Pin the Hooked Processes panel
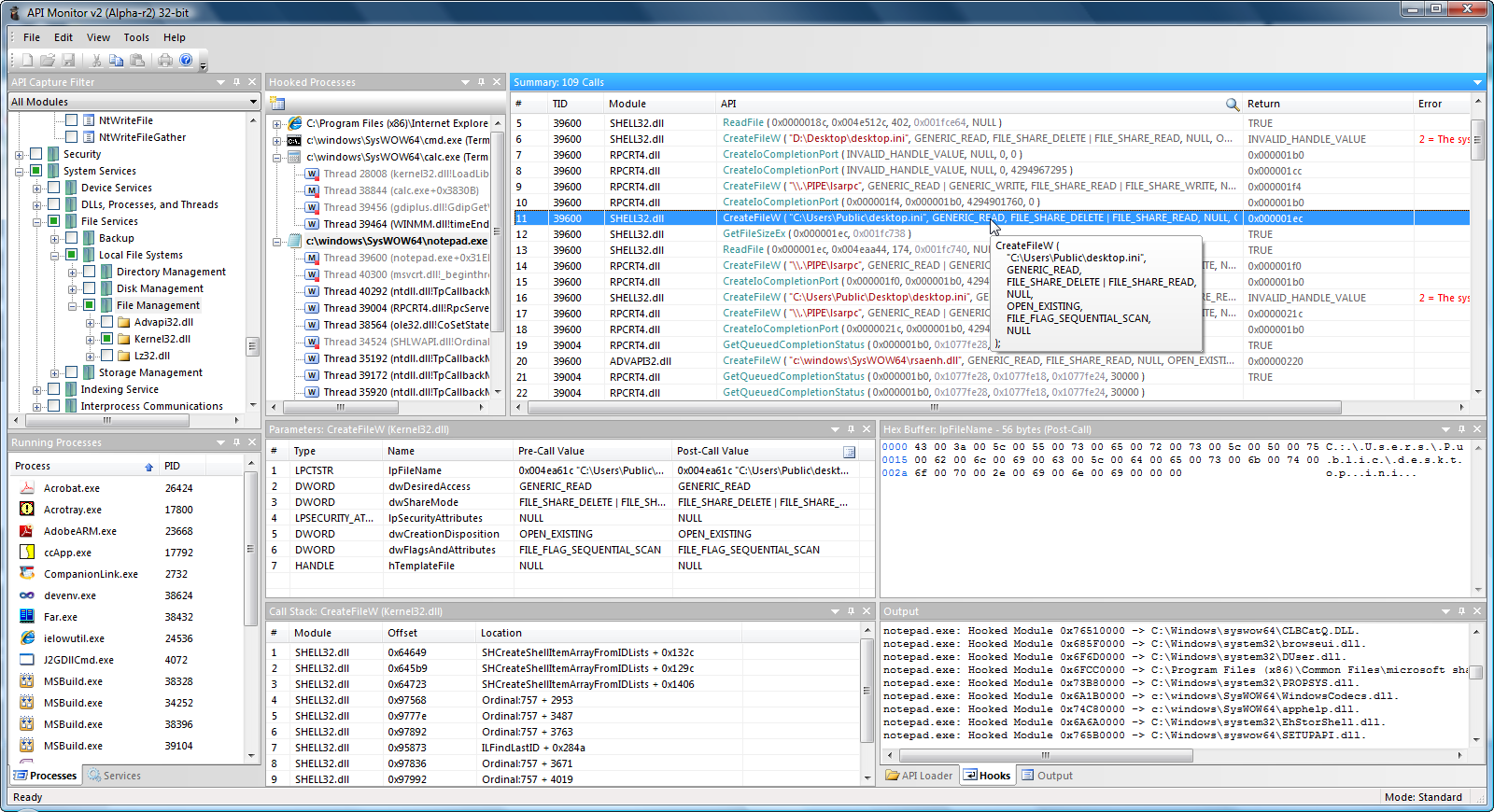This screenshot has height=812, width=1494. 481,82
